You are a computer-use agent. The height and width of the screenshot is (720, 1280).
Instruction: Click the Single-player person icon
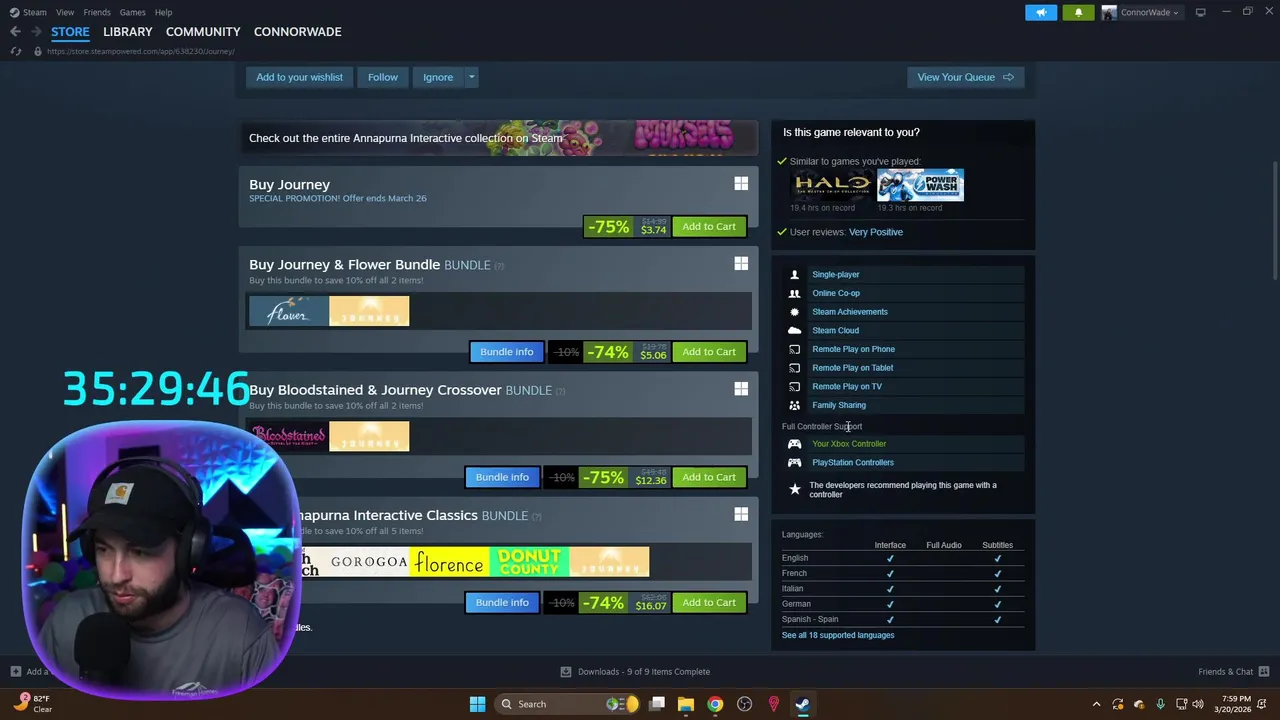point(794,275)
